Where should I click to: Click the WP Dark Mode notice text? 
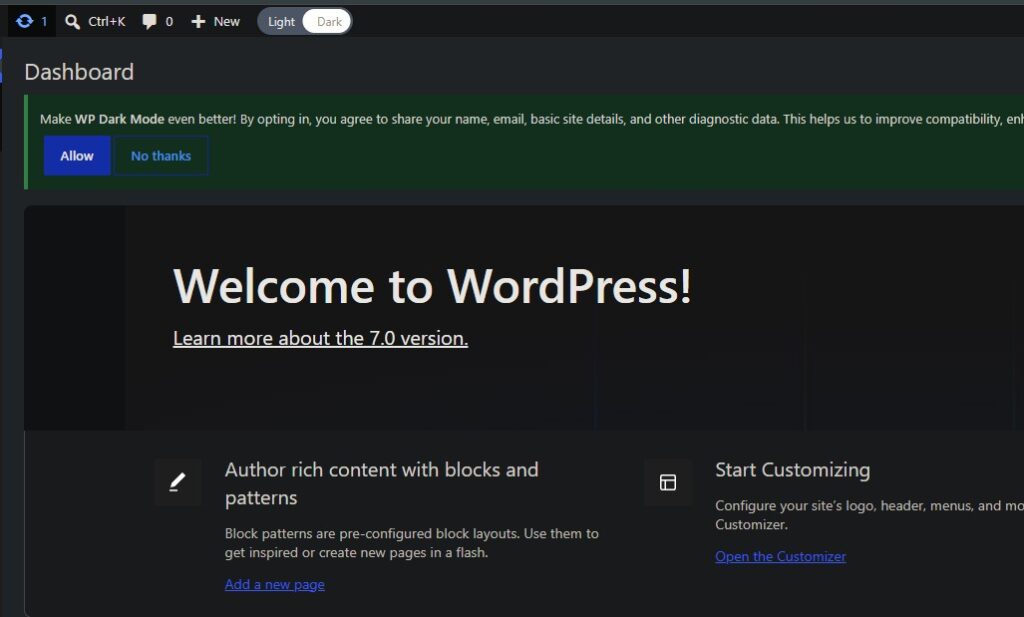(532, 119)
